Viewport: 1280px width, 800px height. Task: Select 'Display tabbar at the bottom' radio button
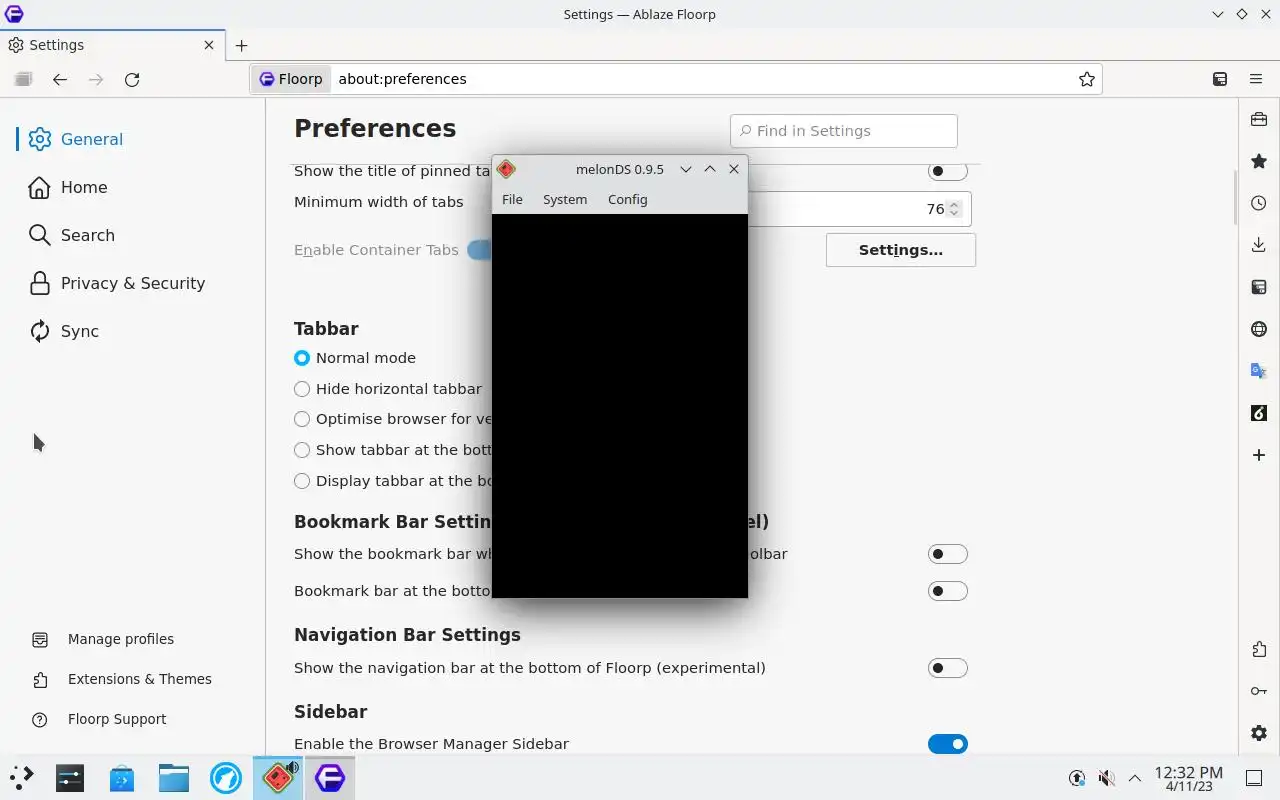(x=302, y=481)
